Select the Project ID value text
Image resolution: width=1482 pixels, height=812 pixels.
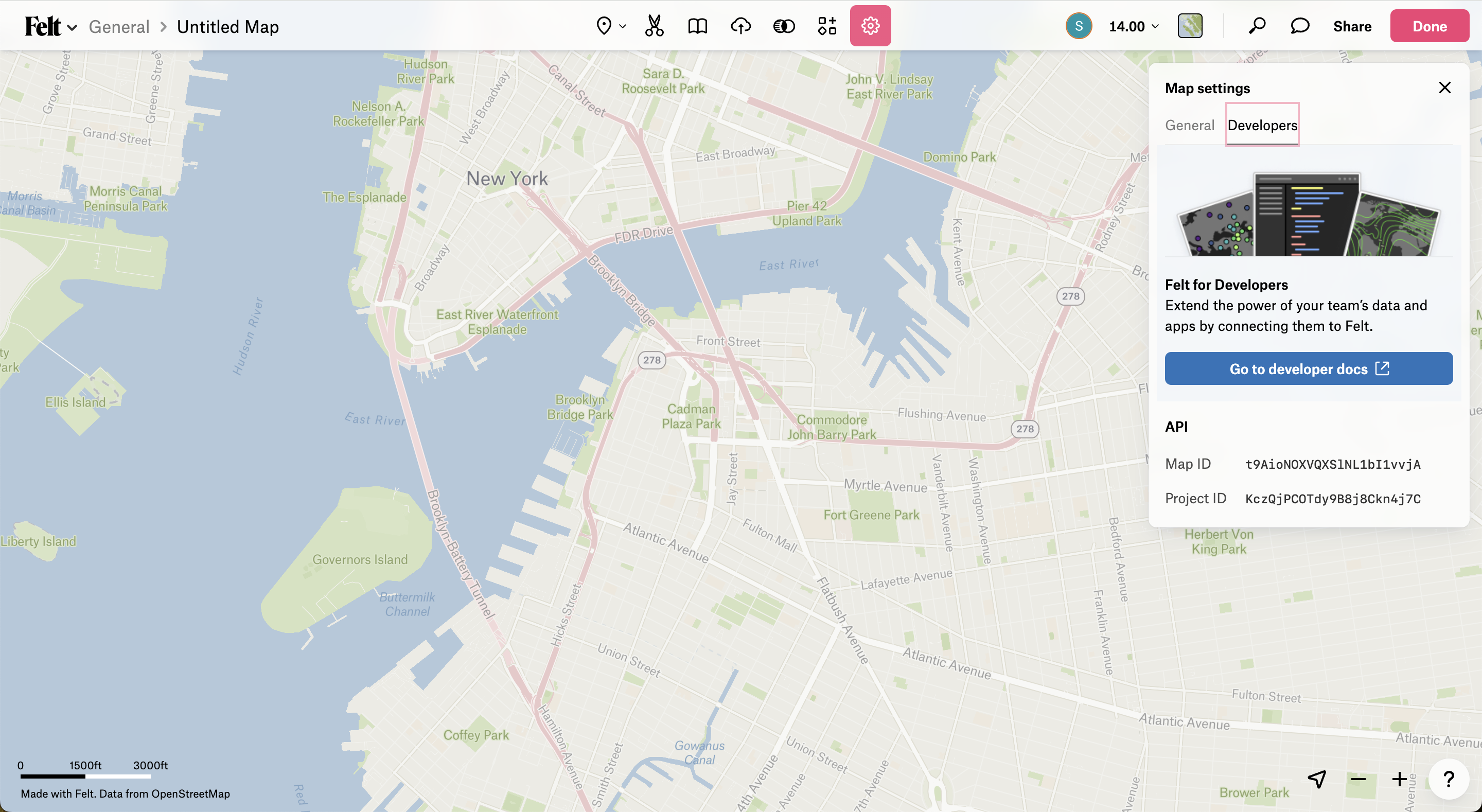[1332, 499]
